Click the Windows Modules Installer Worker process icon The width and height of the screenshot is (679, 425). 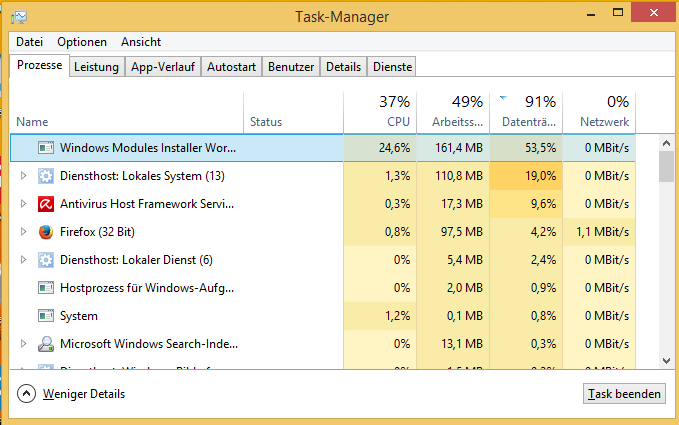coord(45,148)
